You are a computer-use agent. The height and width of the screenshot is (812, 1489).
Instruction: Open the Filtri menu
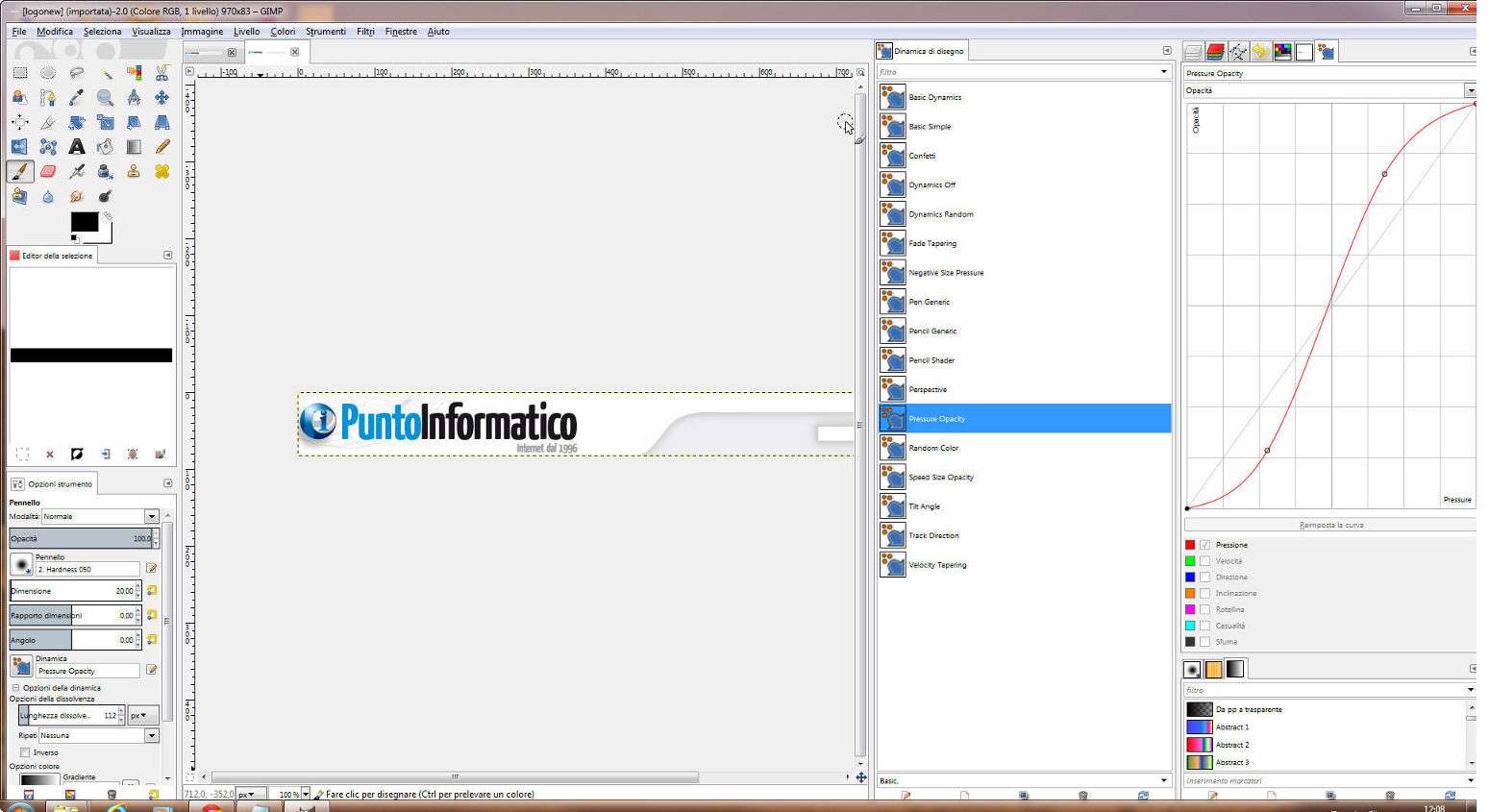point(365,32)
